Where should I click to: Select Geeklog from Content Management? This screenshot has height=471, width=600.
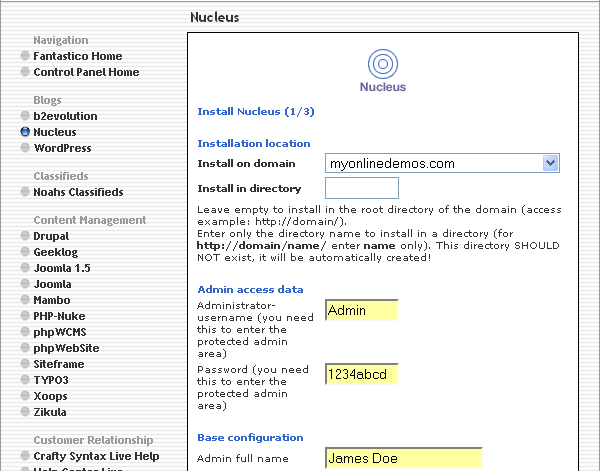coord(55,253)
